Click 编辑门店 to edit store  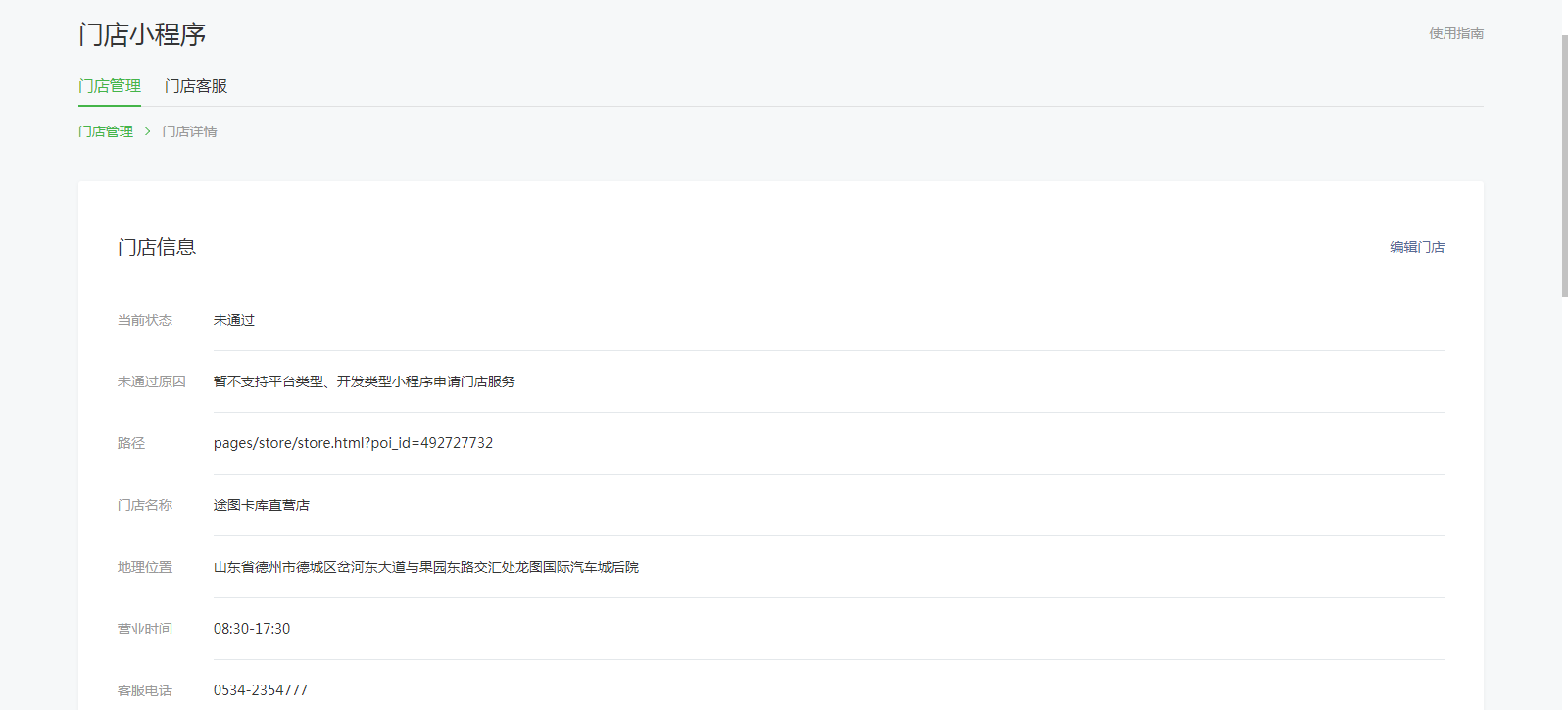[x=1417, y=247]
